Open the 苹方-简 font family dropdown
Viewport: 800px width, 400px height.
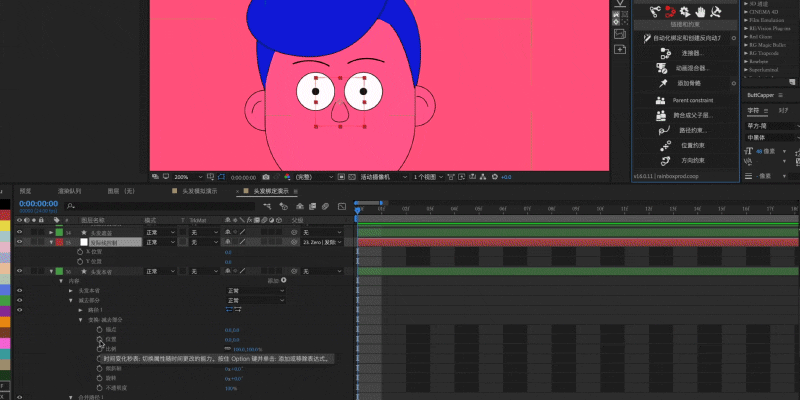771,126
